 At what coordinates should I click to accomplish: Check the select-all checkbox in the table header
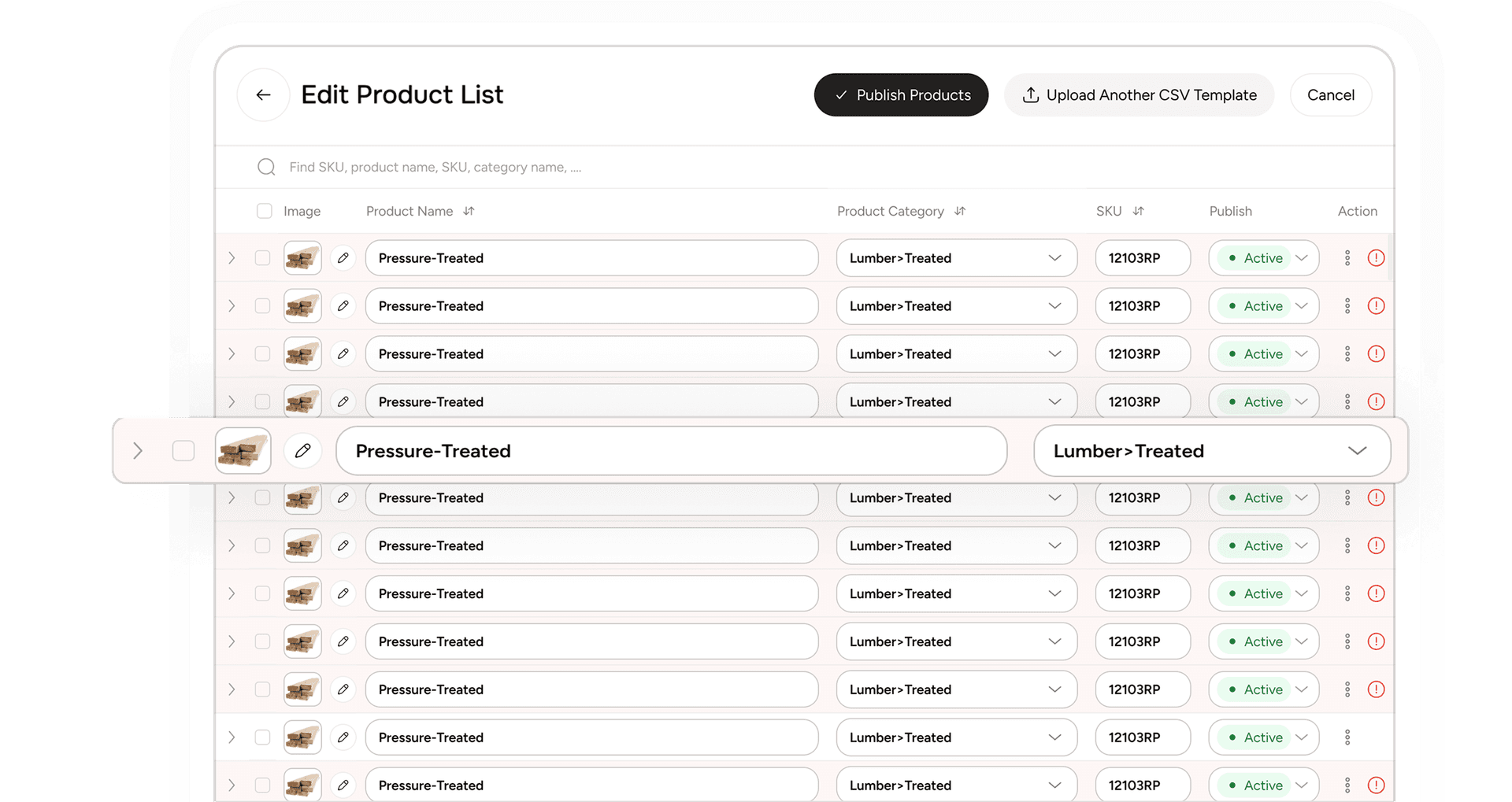264,211
